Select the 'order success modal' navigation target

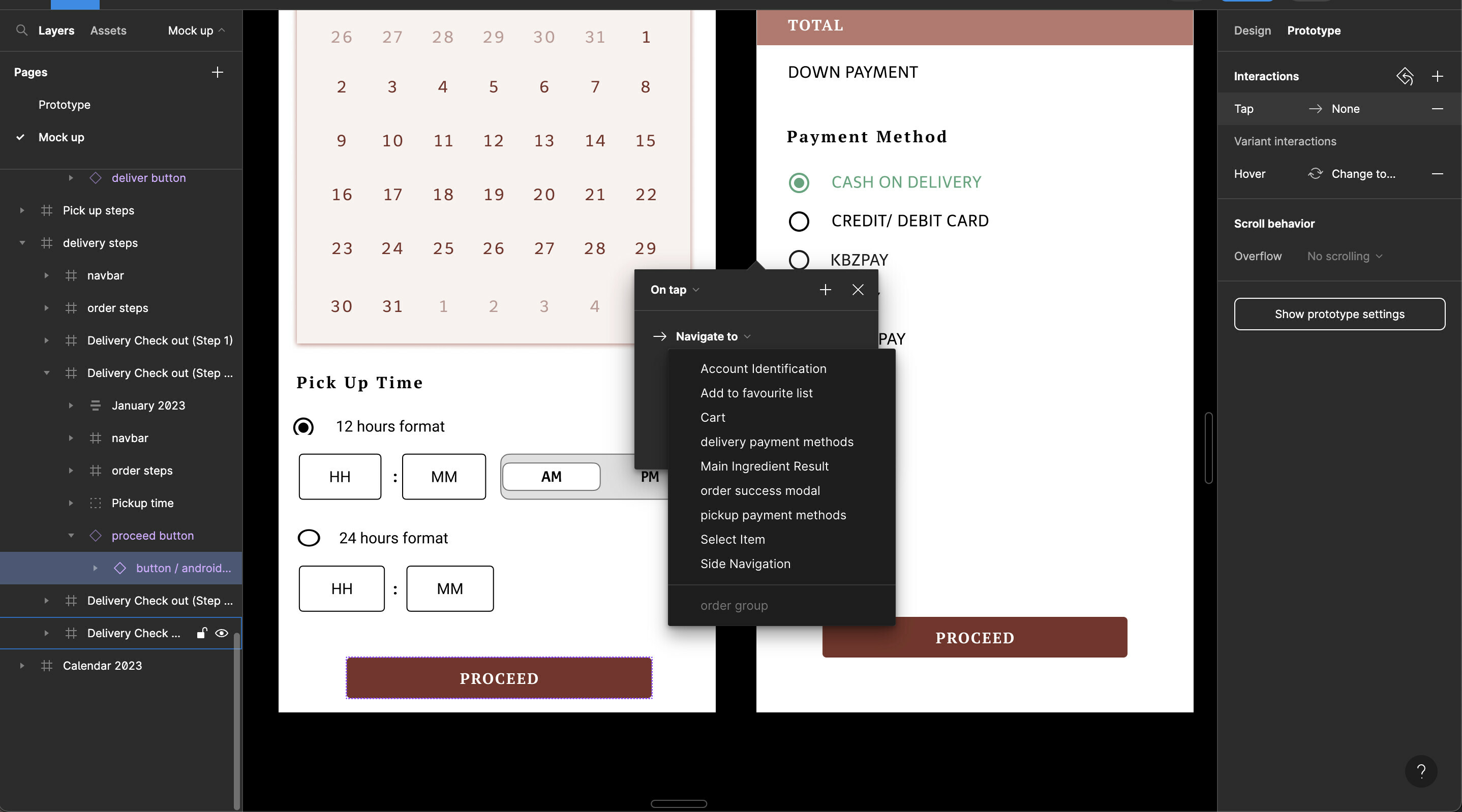pos(760,490)
